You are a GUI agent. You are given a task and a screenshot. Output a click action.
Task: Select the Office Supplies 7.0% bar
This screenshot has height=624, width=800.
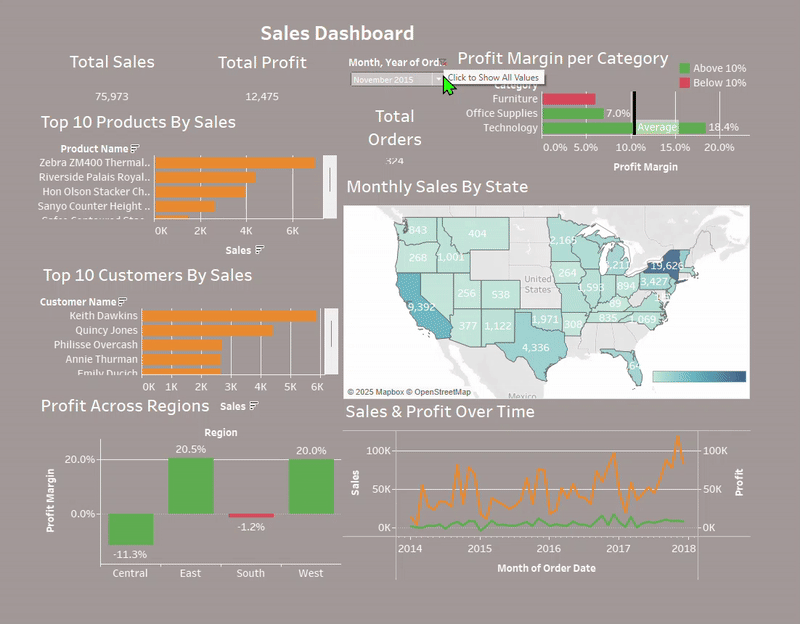click(x=573, y=113)
